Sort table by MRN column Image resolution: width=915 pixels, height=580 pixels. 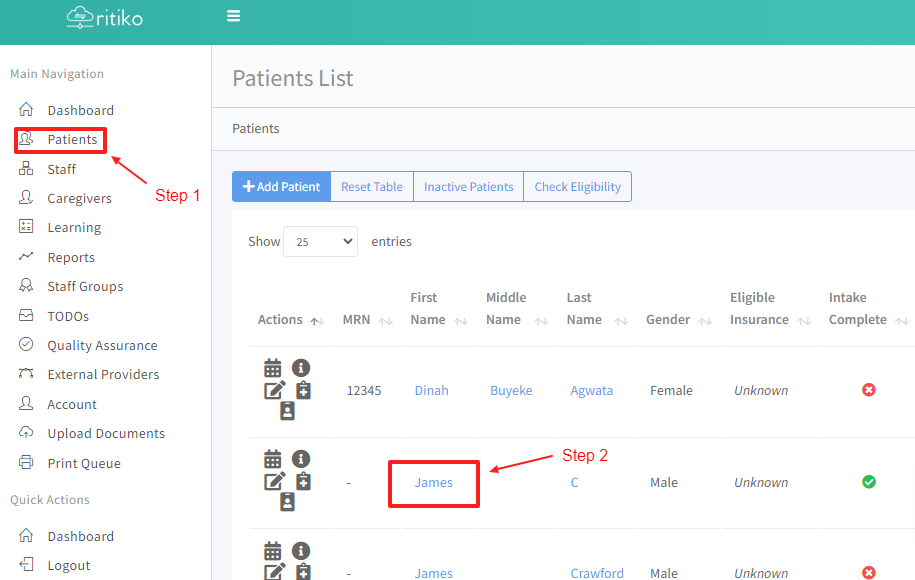(365, 320)
